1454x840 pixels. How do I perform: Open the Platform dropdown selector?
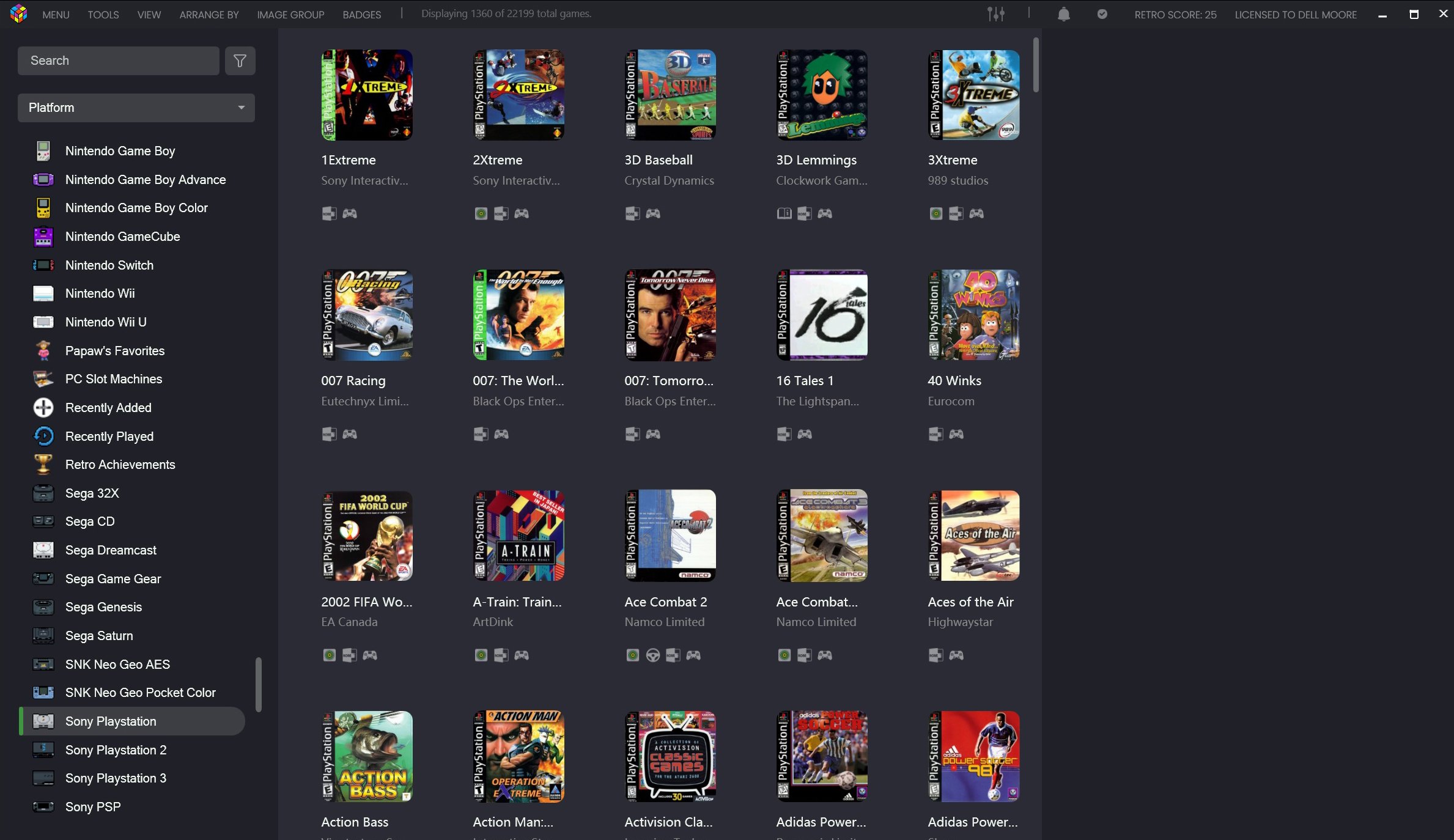coord(136,108)
